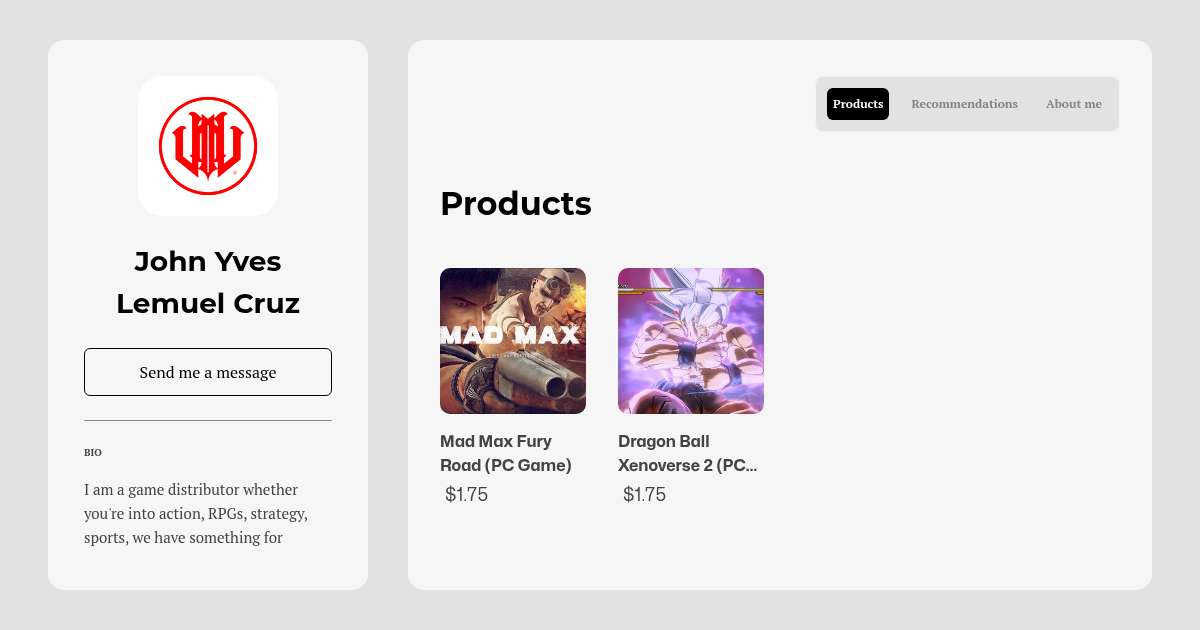
Task: Click the BIO section label
Action: pos(93,453)
